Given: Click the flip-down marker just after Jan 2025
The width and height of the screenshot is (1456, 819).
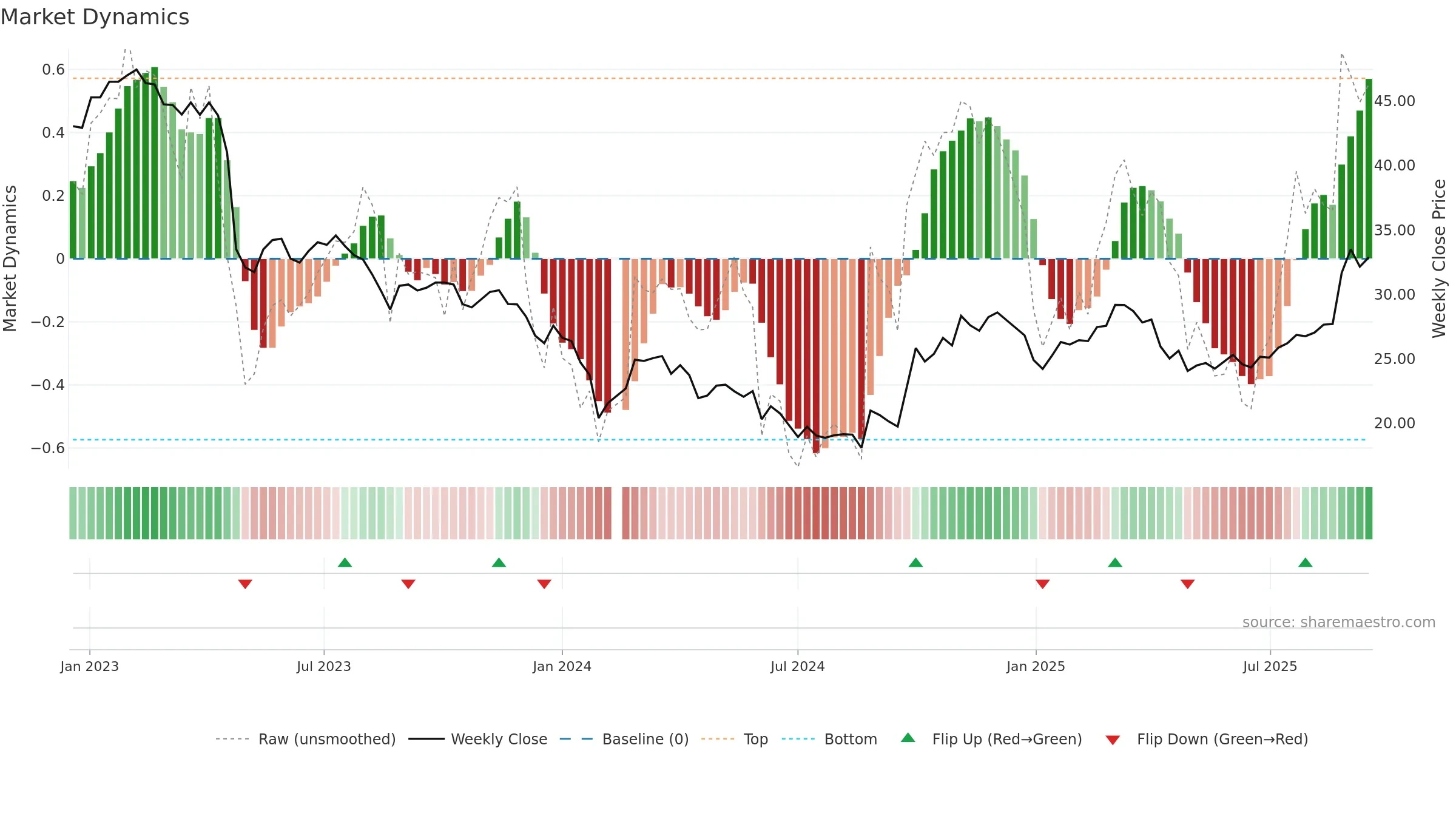Looking at the screenshot, I should (1043, 584).
